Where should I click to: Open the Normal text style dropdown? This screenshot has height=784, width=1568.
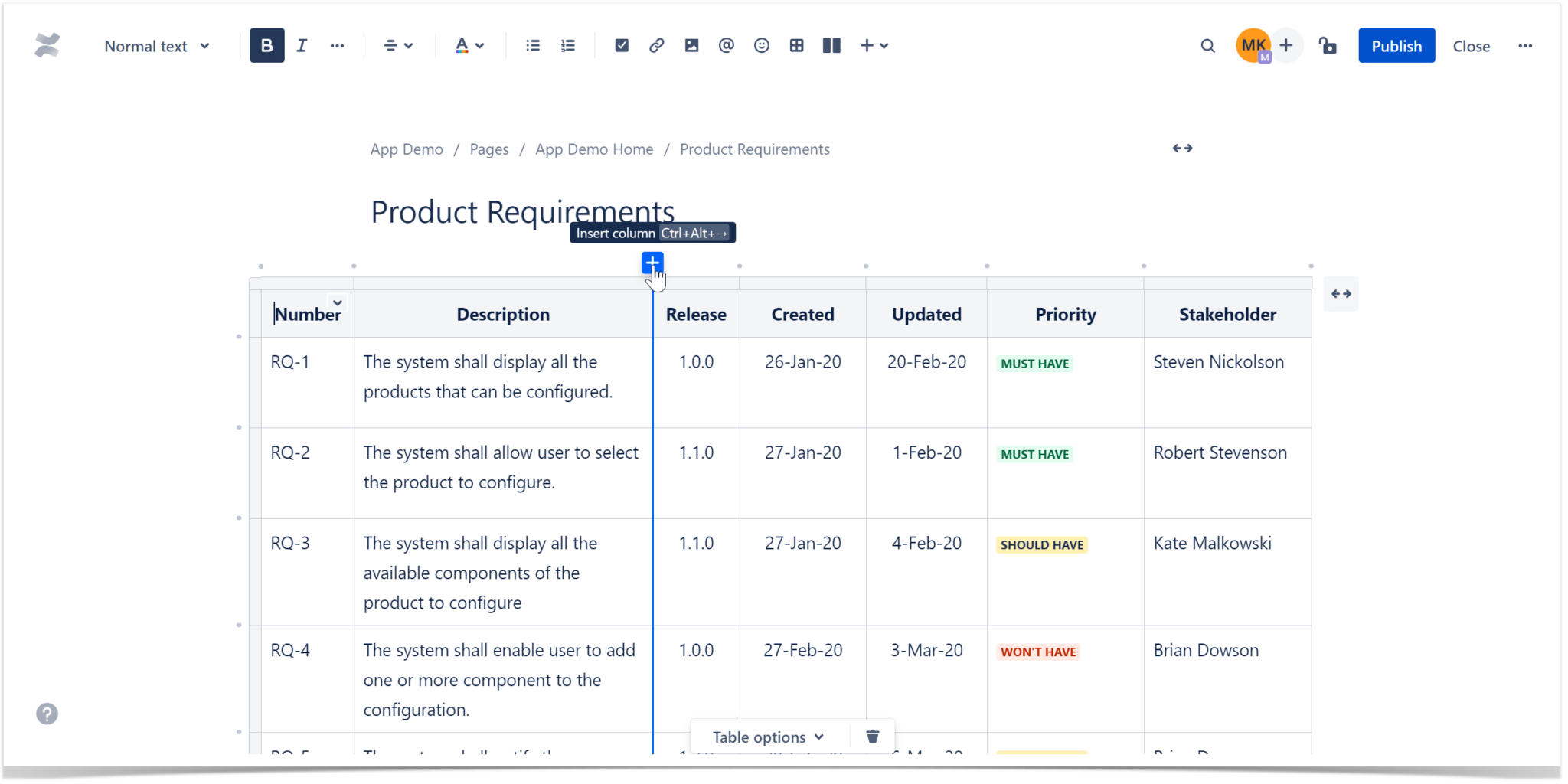coord(156,45)
